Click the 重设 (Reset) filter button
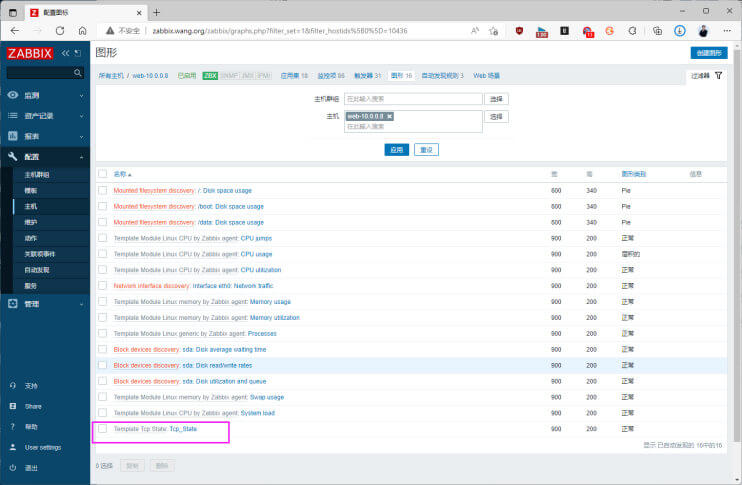The height and width of the screenshot is (485, 742). (x=426, y=150)
